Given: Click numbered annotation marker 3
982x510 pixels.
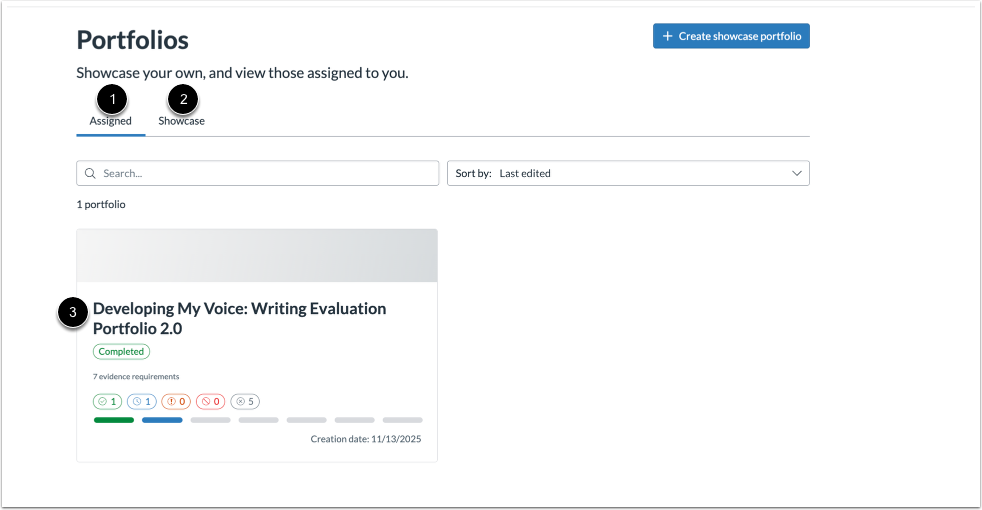Looking at the screenshot, I should coord(73,312).
